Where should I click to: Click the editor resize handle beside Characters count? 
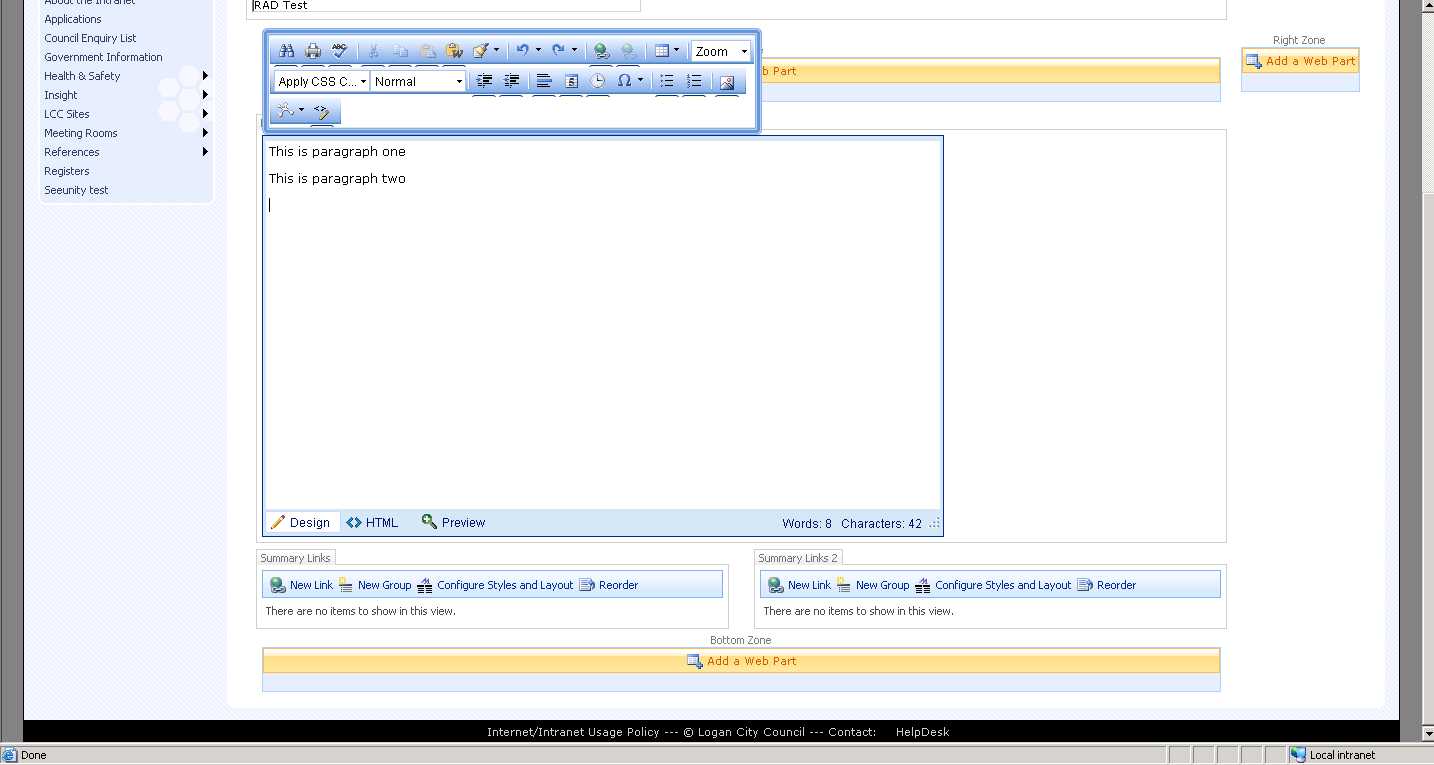click(x=935, y=523)
